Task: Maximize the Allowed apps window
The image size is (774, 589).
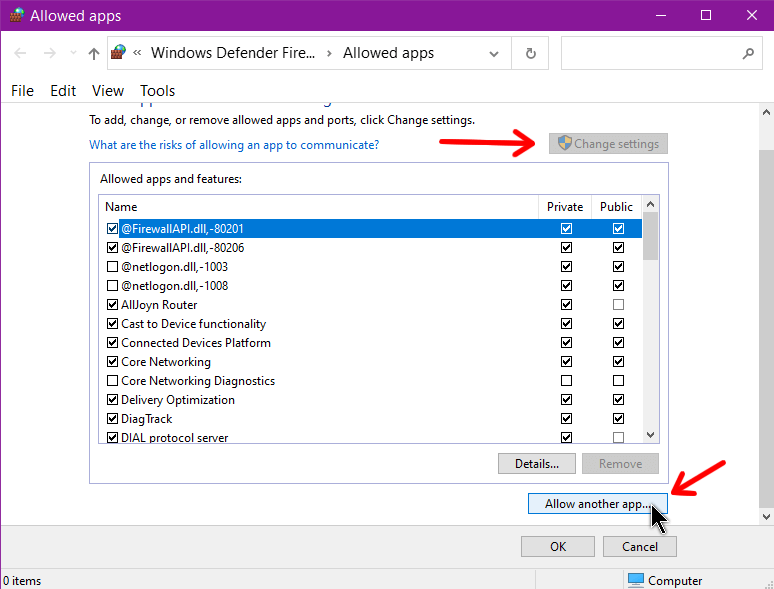Action: (706, 15)
